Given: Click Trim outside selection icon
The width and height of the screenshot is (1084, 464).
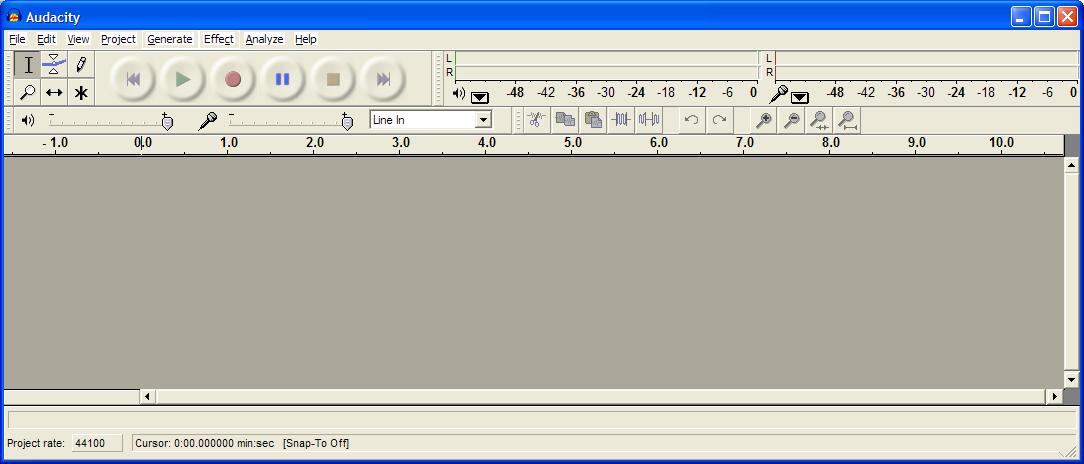Looking at the screenshot, I should [x=621, y=120].
